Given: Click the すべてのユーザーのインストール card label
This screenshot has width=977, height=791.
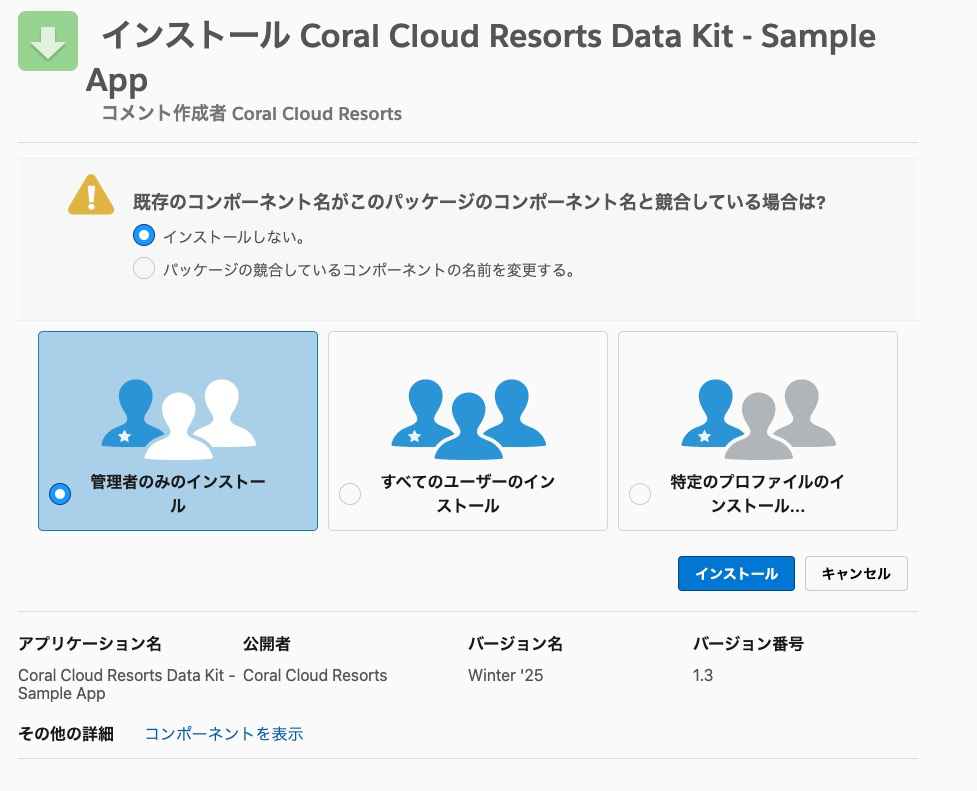Looking at the screenshot, I should [x=468, y=494].
